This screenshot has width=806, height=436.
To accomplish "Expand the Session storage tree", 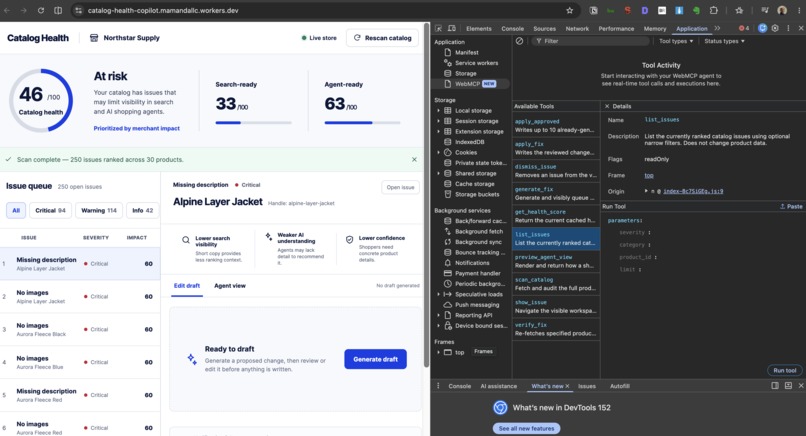I will pos(438,121).
